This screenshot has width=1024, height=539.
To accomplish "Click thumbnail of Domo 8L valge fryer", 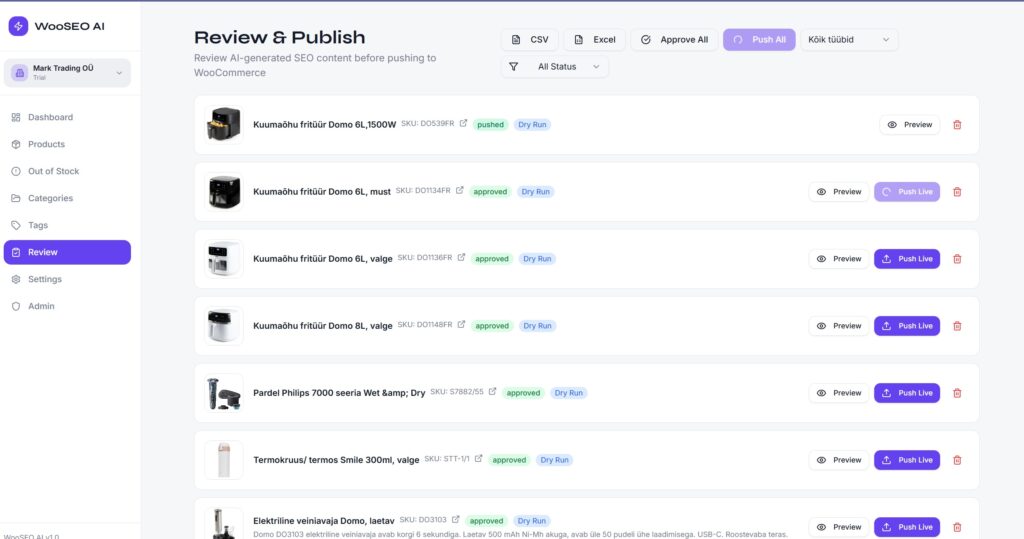I will (224, 326).
